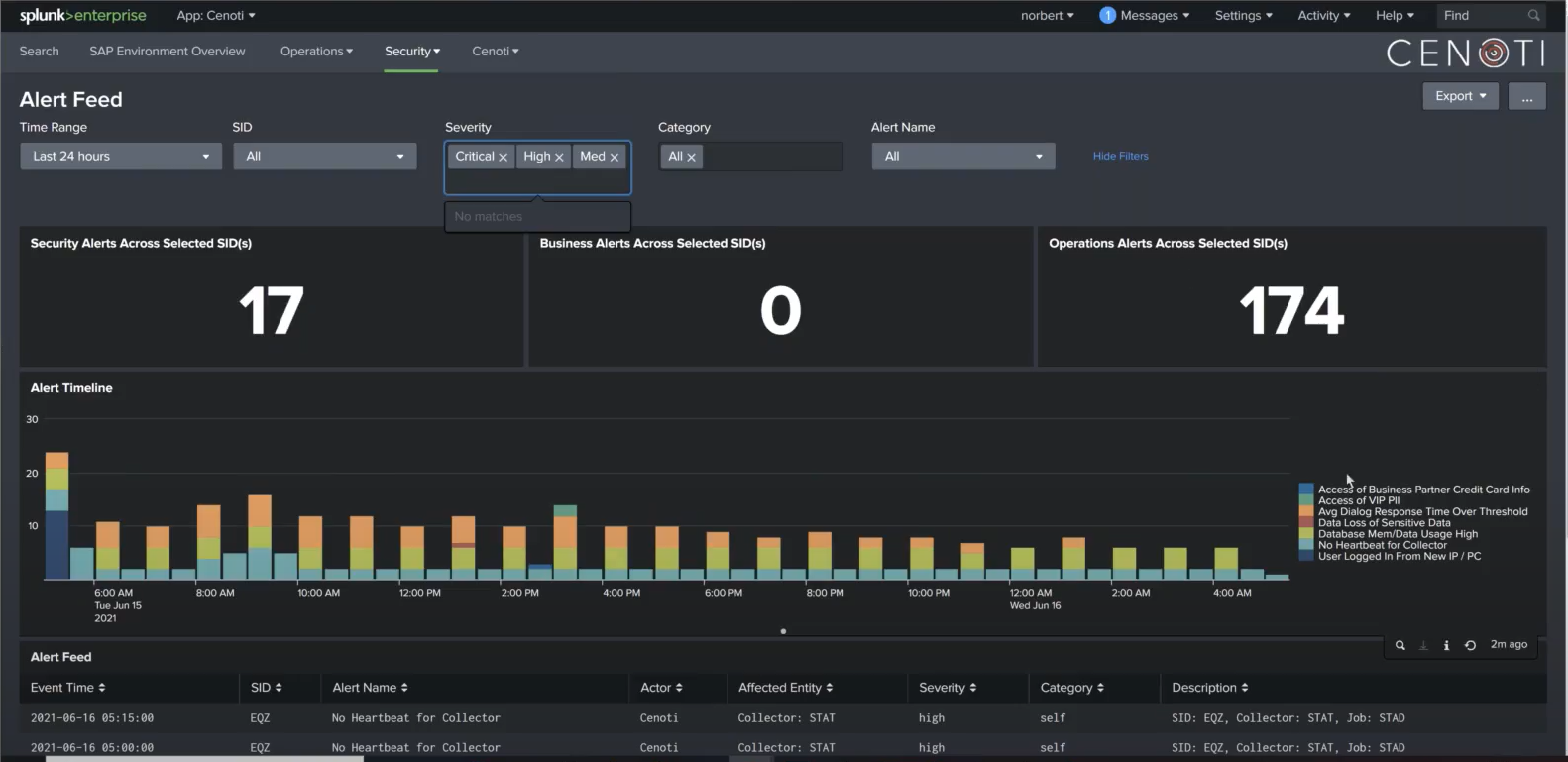
Task: Open the Operations nav menu
Action: (x=316, y=52)
